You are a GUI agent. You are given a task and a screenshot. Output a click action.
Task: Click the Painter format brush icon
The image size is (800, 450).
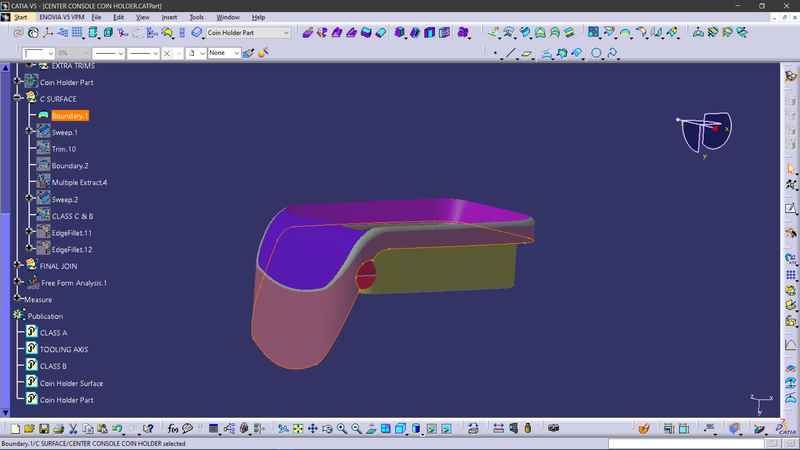(x=248, y=53)
